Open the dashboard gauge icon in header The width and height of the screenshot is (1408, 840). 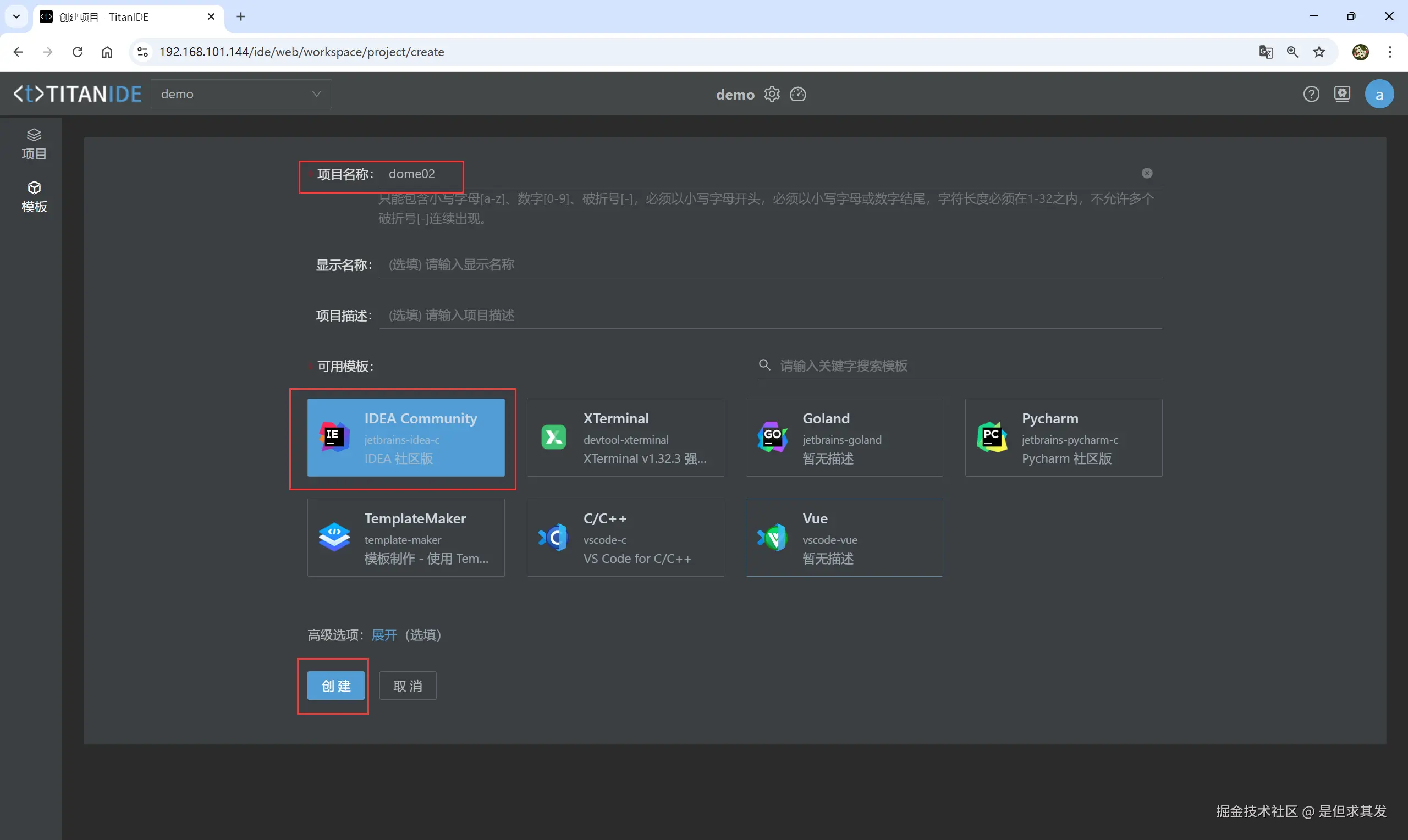coord(798,94)
